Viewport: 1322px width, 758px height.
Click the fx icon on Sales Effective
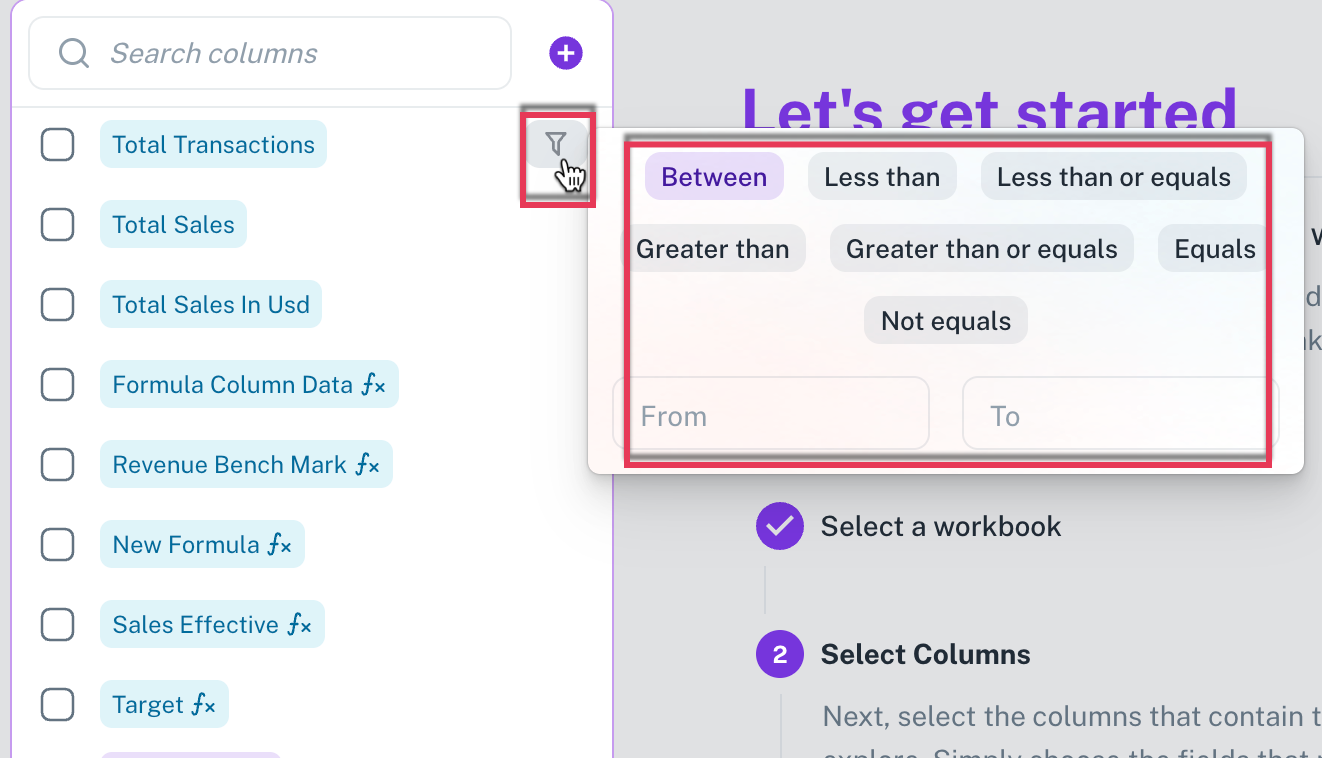coord(300,624)
